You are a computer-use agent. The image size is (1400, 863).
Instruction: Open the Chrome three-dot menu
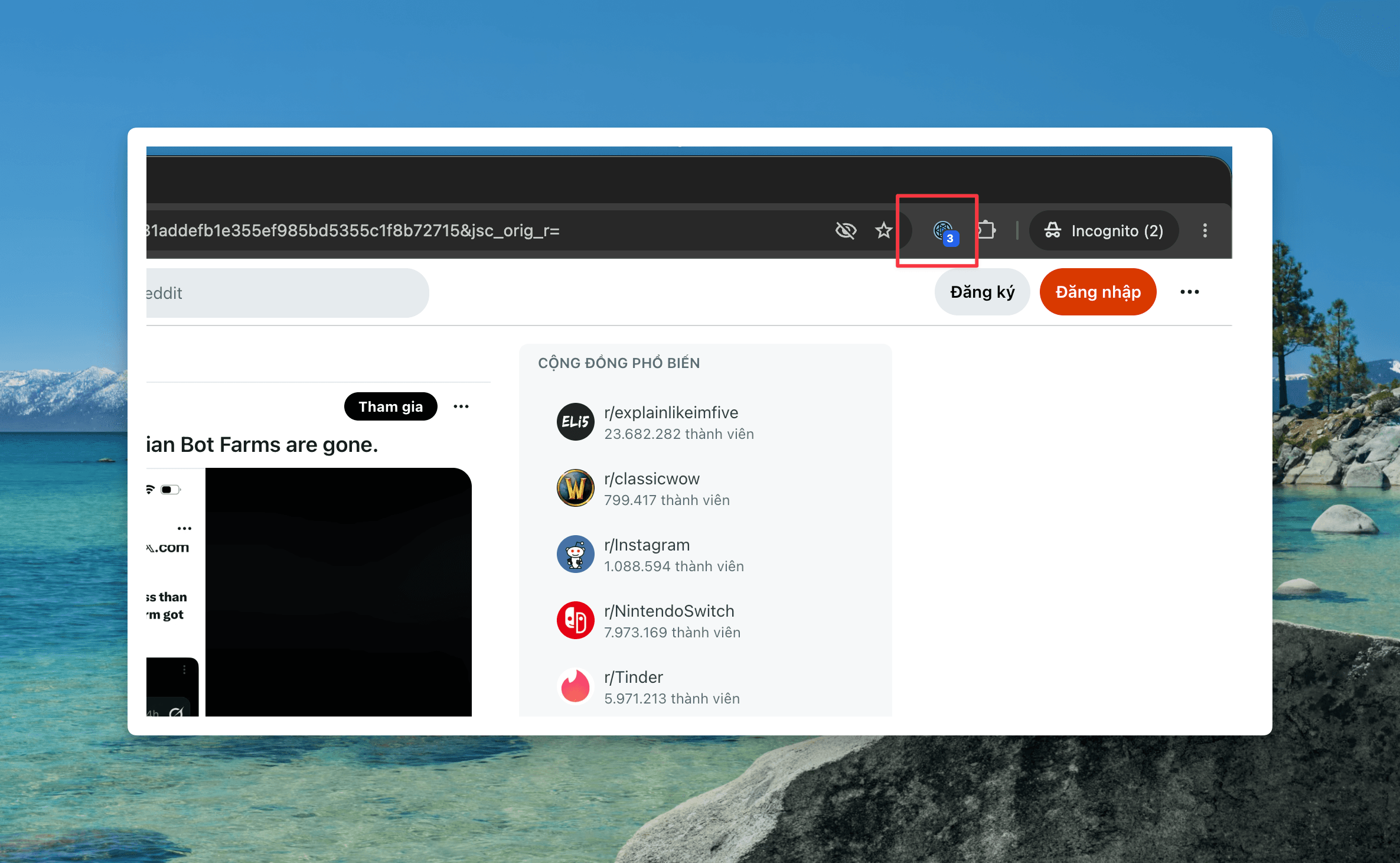pos(1205,230)
